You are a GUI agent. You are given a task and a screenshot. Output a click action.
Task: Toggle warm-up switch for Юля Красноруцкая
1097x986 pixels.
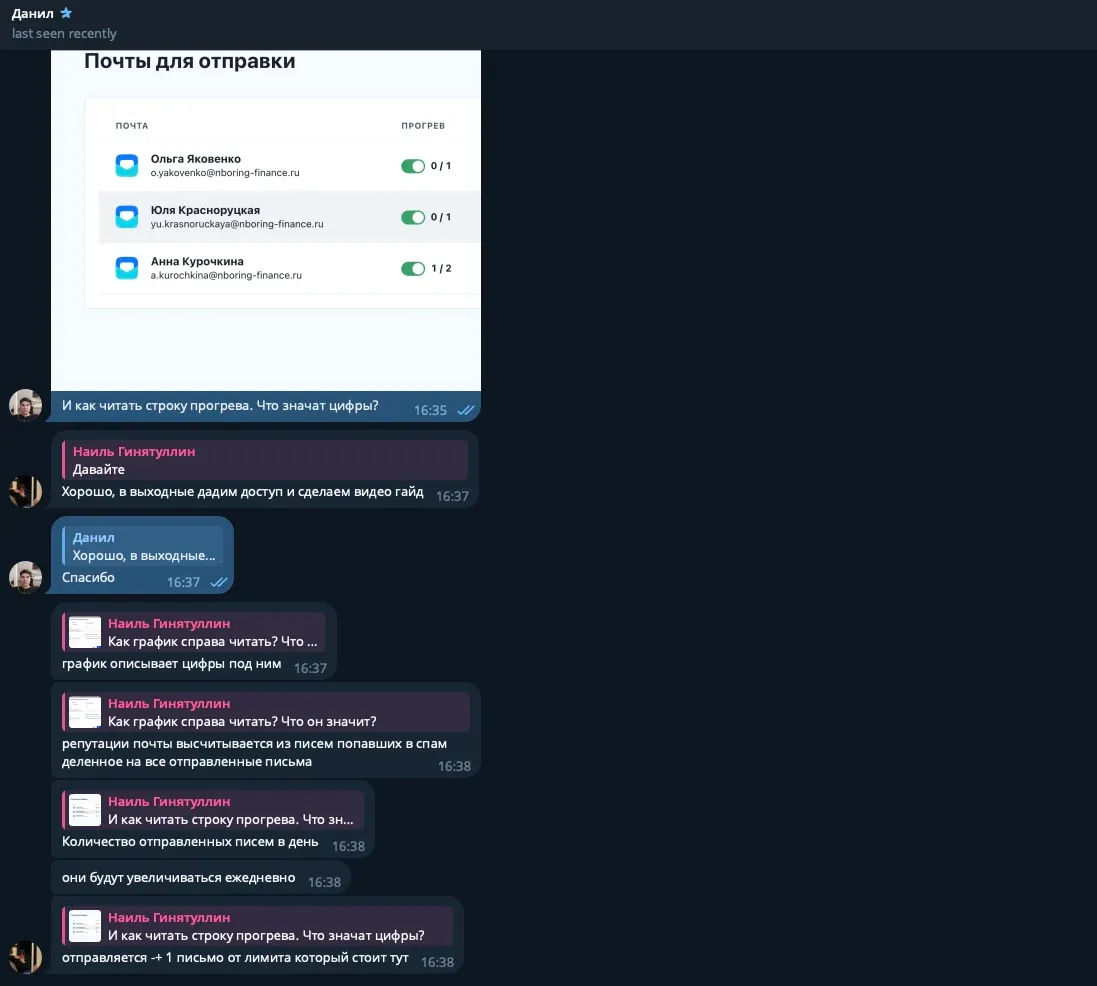point(413,217)
